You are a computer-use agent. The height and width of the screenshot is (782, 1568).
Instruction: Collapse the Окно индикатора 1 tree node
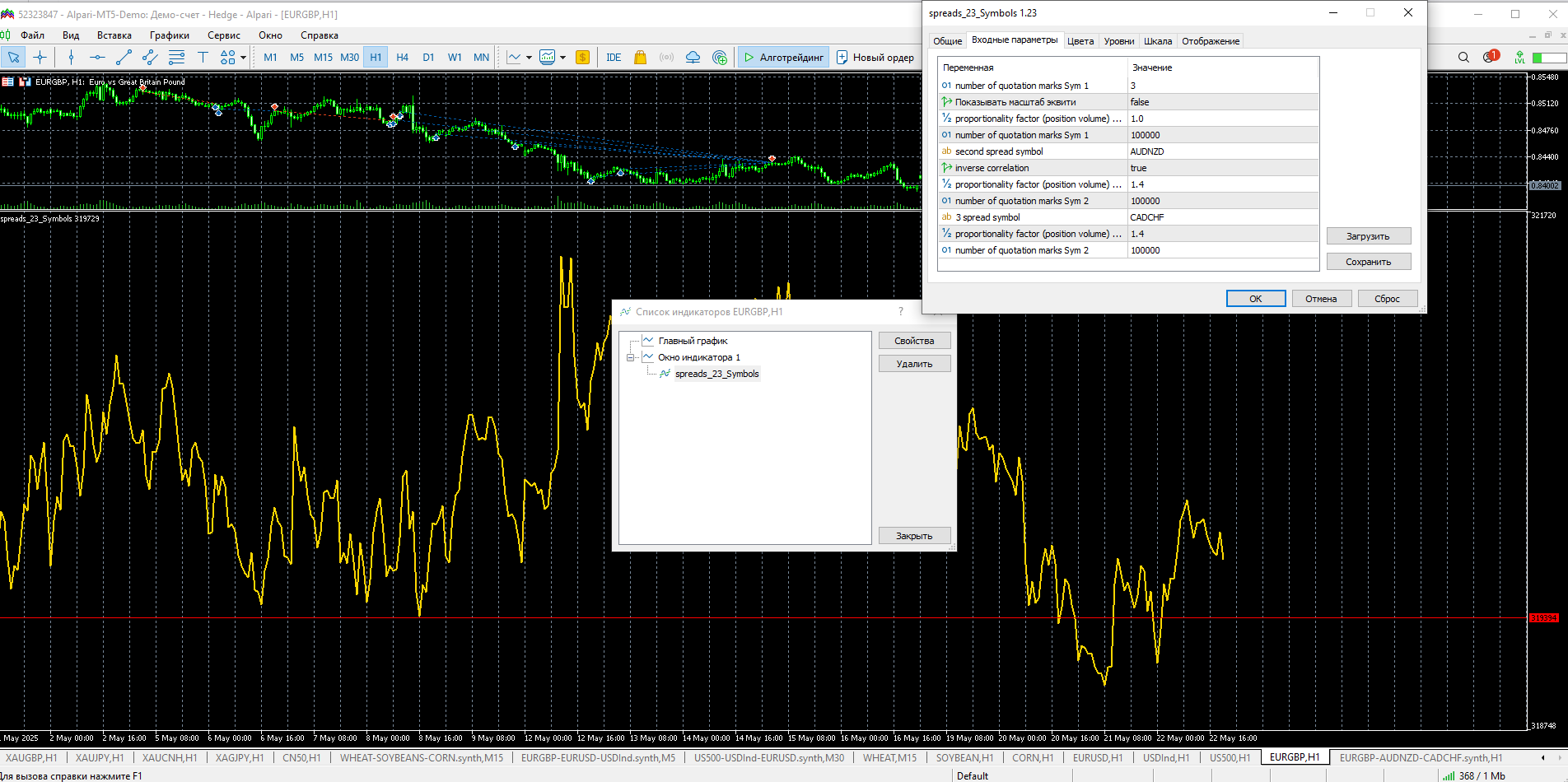tap(631, 357)
